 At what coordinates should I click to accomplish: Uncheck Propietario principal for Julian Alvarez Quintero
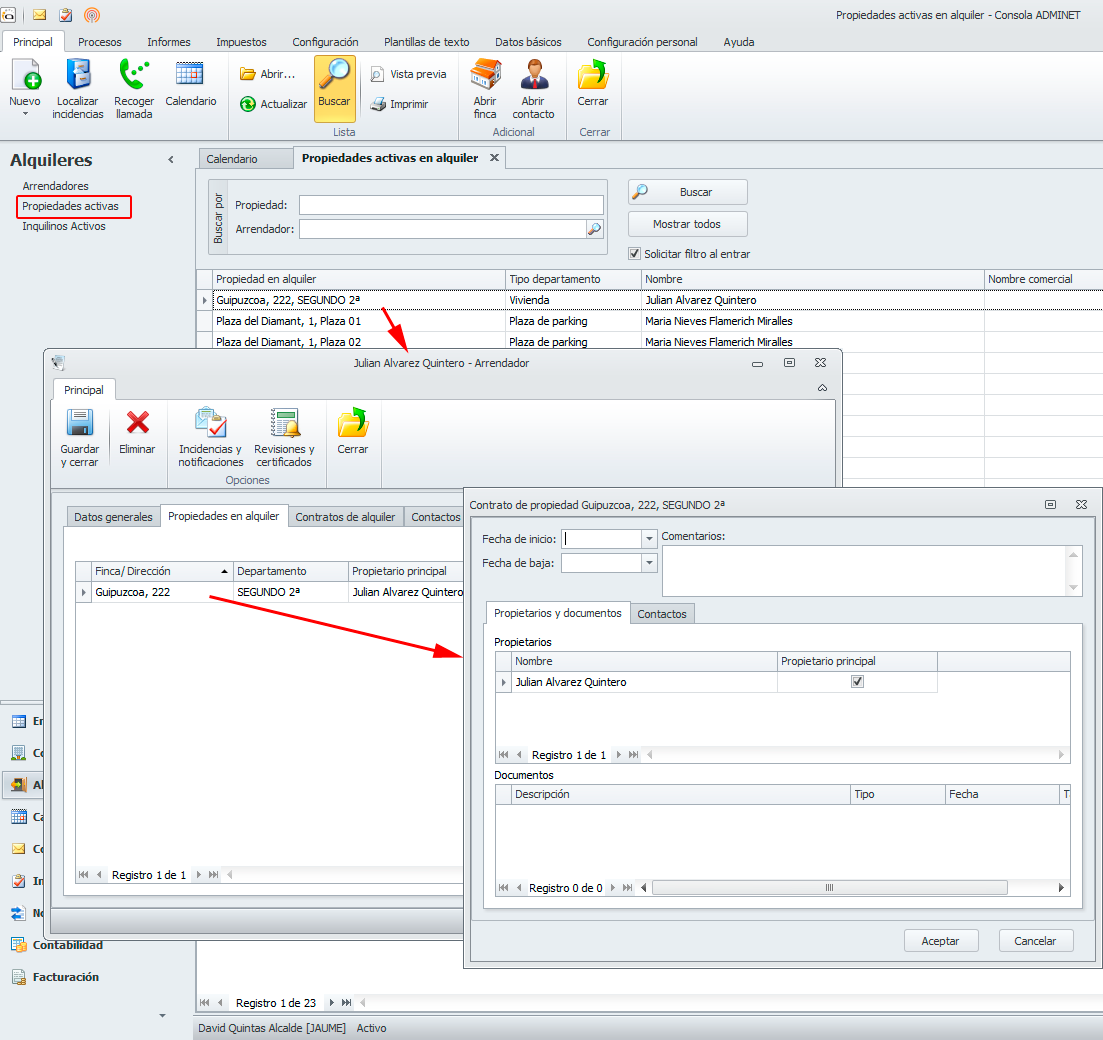(x=857, y=682)
